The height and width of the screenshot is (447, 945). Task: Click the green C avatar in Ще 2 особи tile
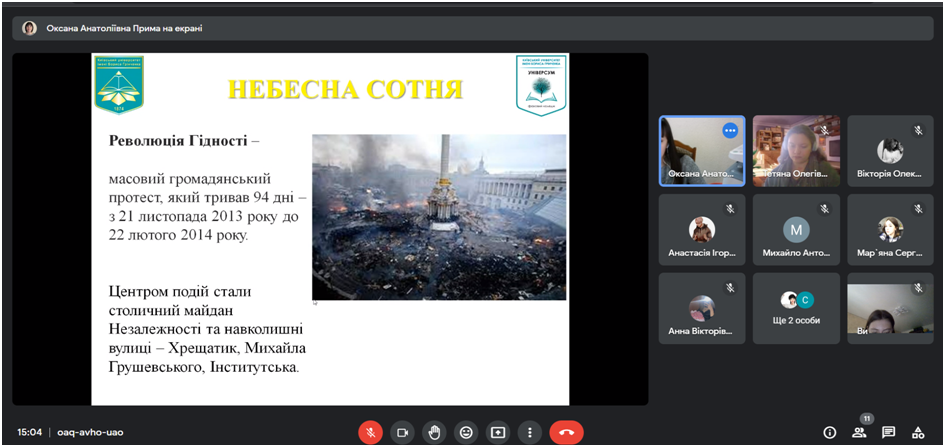pos(805,300)
